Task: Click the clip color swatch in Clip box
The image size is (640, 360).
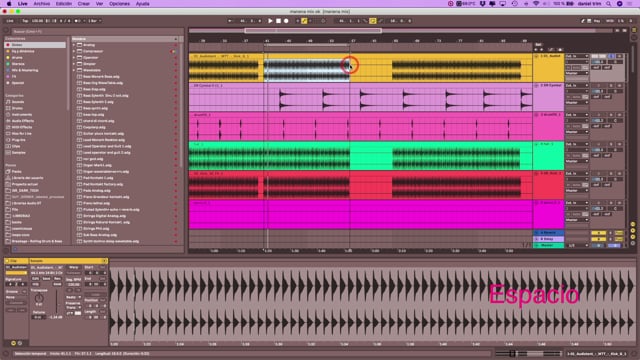Action: coord(16,273)
